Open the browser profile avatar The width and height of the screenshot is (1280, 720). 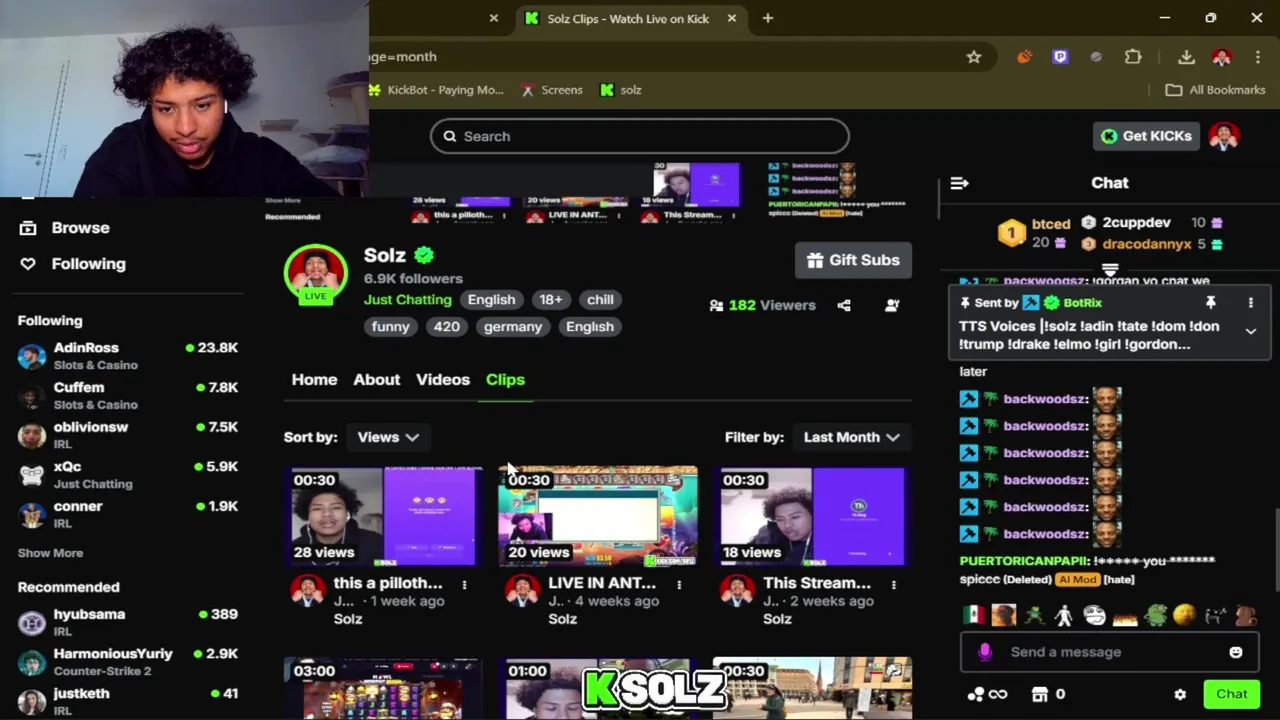coord(1221,57)
